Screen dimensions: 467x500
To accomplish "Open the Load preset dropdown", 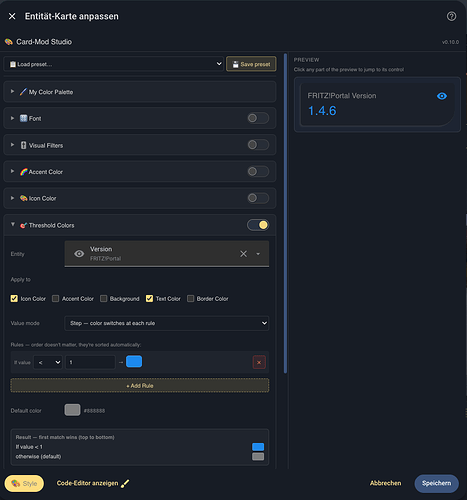I will 113,64.
